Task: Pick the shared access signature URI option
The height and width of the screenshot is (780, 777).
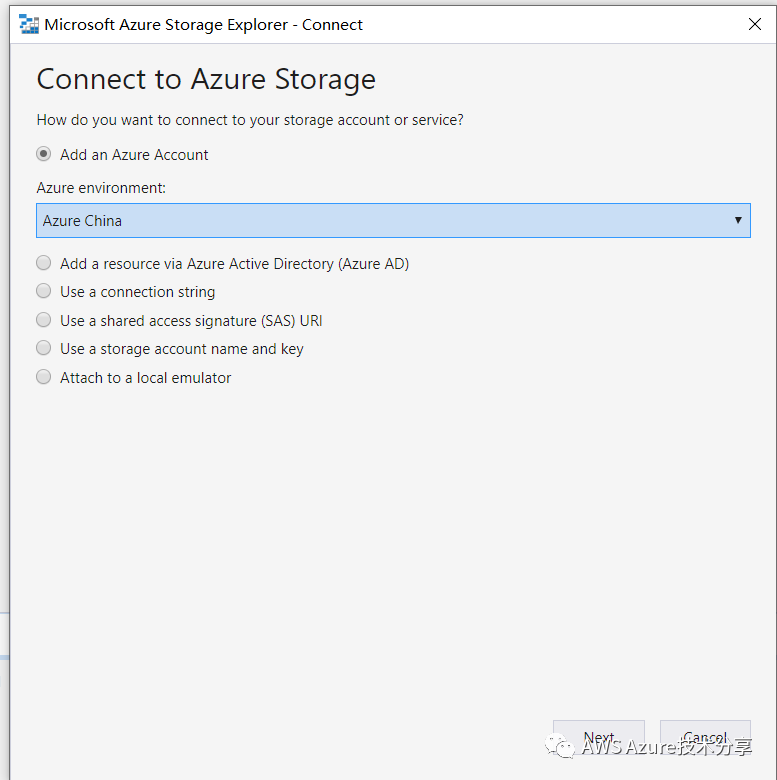Action: pos(43,320)
